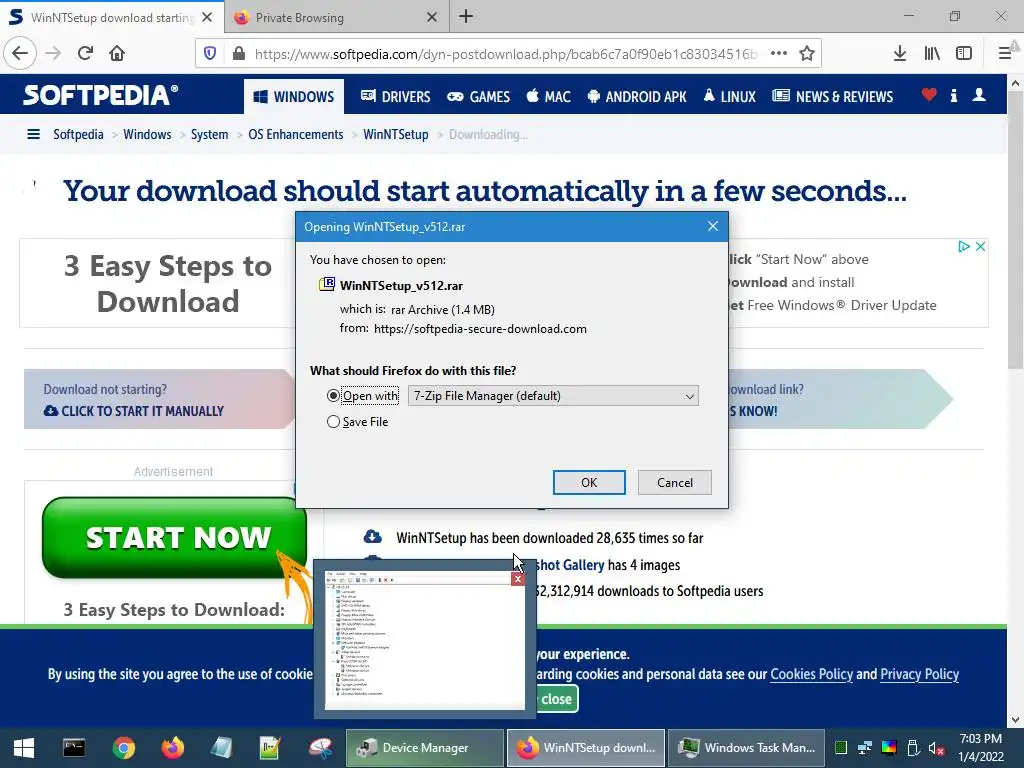Click the muted volume tray icon

[936, 748]
